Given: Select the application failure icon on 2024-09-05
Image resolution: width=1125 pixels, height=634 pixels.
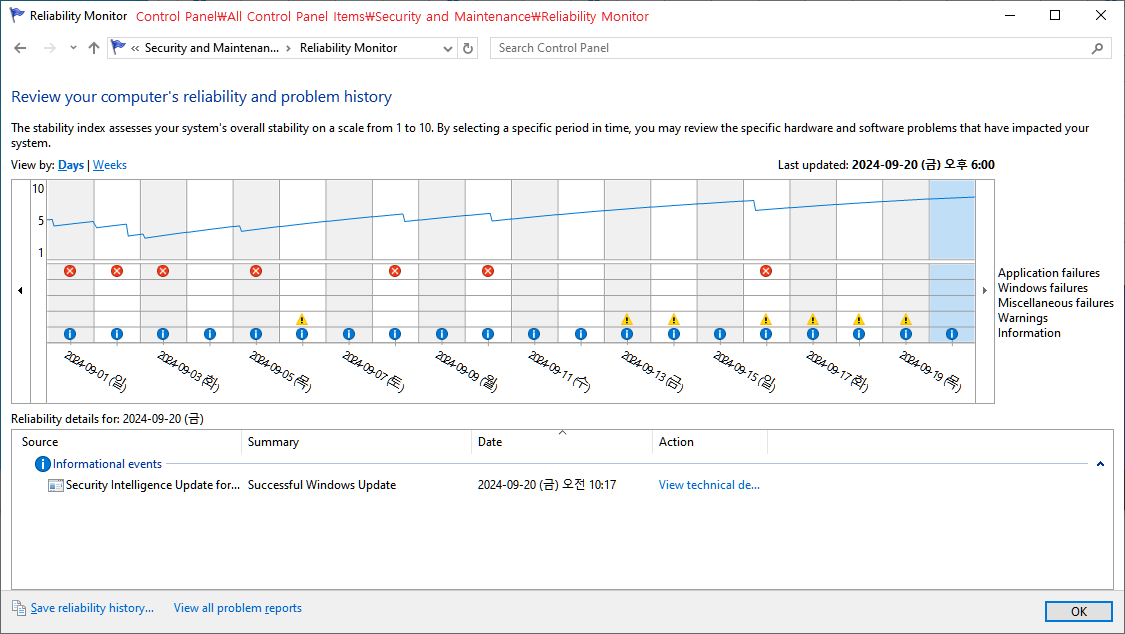Looking at the screenshot, I should 255,271.
